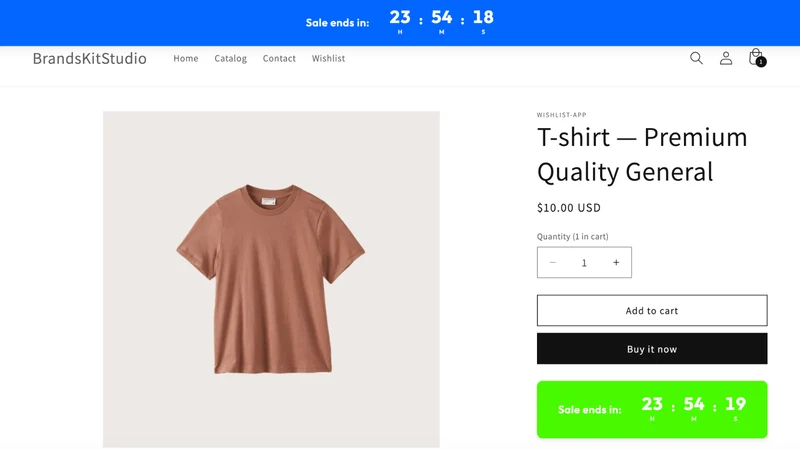Image resolution: width=800 pixels, height=450 pixels.
Task: Open the Catalog menu item
Action: coord(231,58)
